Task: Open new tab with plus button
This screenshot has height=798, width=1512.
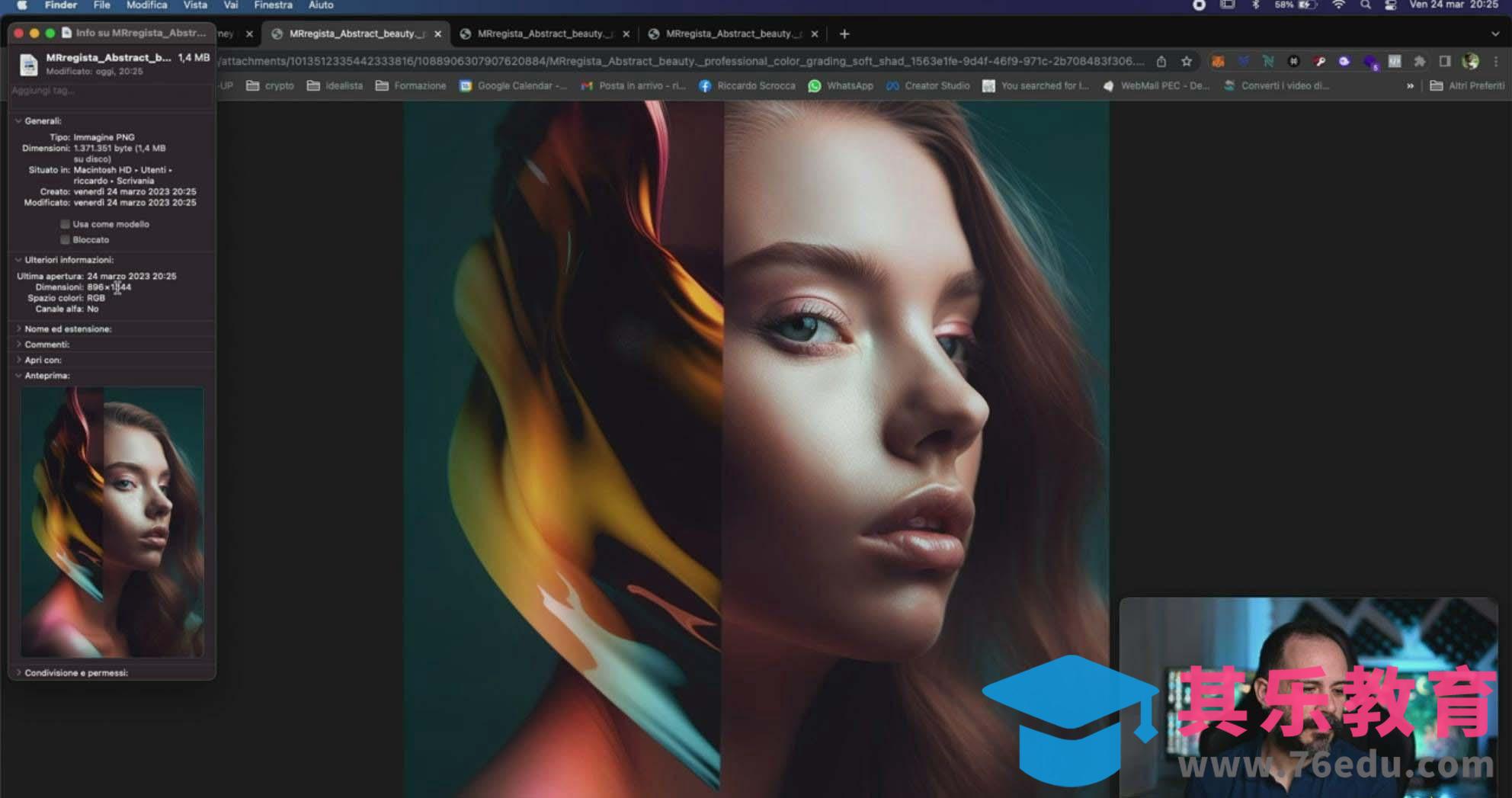Action: click(x=844, y=34)
